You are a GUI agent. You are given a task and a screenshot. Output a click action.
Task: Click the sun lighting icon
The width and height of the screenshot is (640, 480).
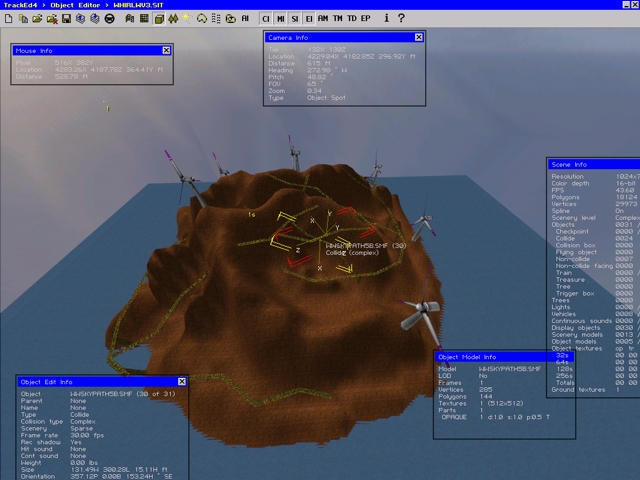tap(187, 19)
